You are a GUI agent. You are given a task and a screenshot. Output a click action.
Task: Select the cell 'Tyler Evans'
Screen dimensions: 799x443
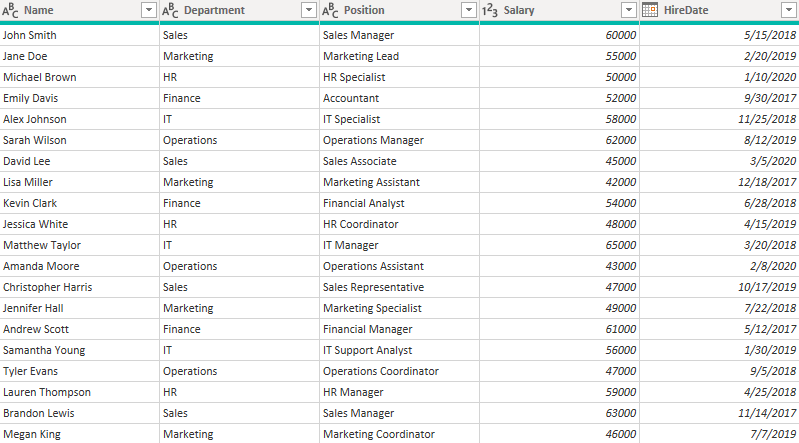click(x=79, y=371)
